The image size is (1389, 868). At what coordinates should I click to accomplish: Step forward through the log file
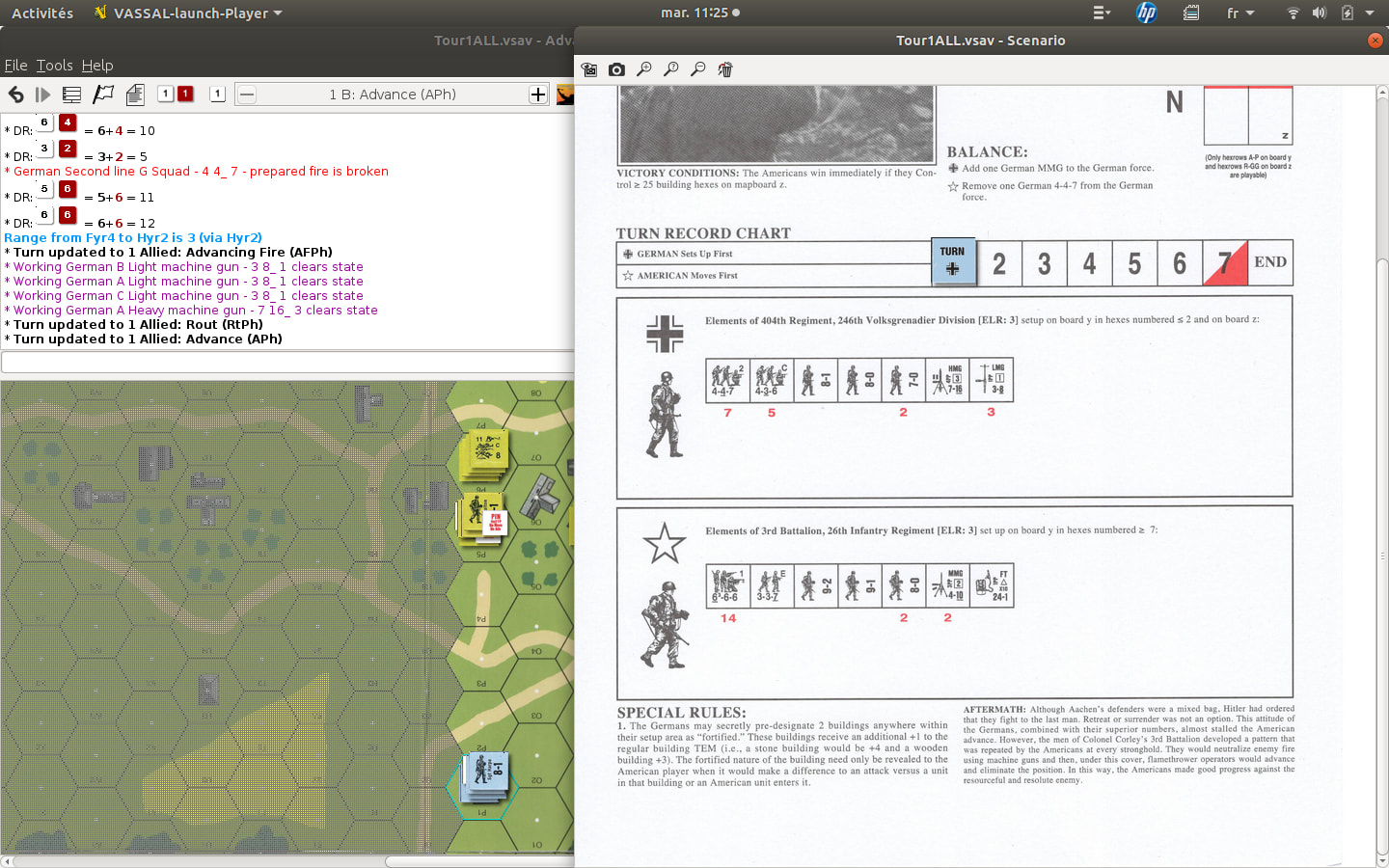42,95
